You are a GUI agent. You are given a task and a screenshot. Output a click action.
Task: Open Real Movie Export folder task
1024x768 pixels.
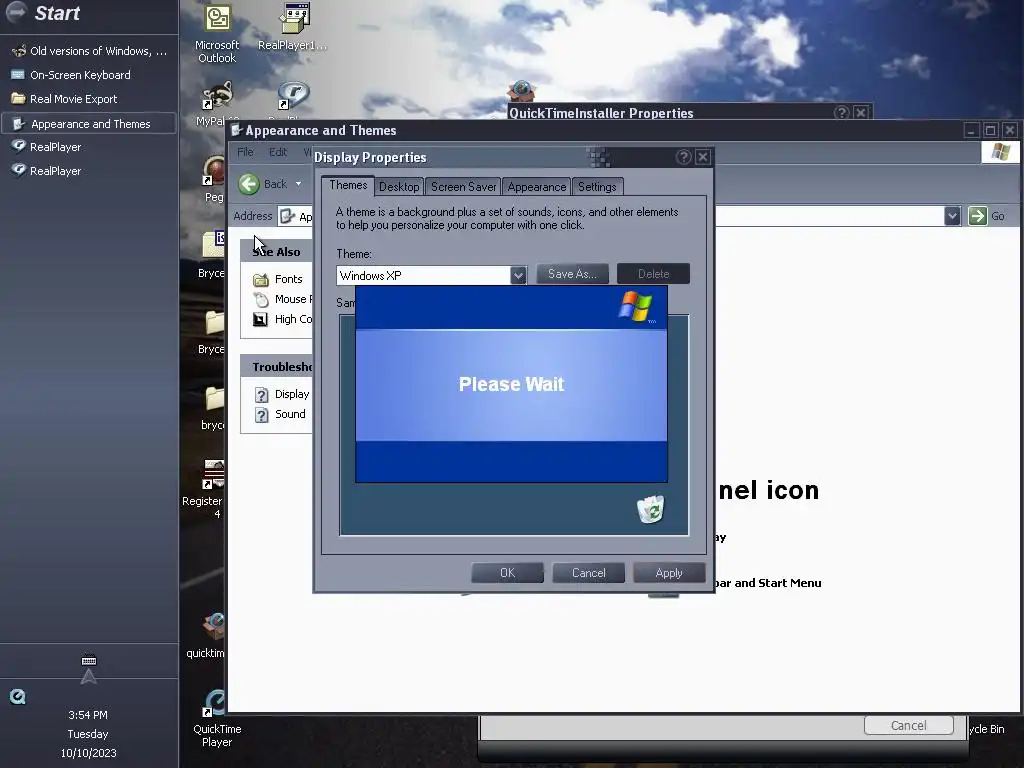(89, 99)
